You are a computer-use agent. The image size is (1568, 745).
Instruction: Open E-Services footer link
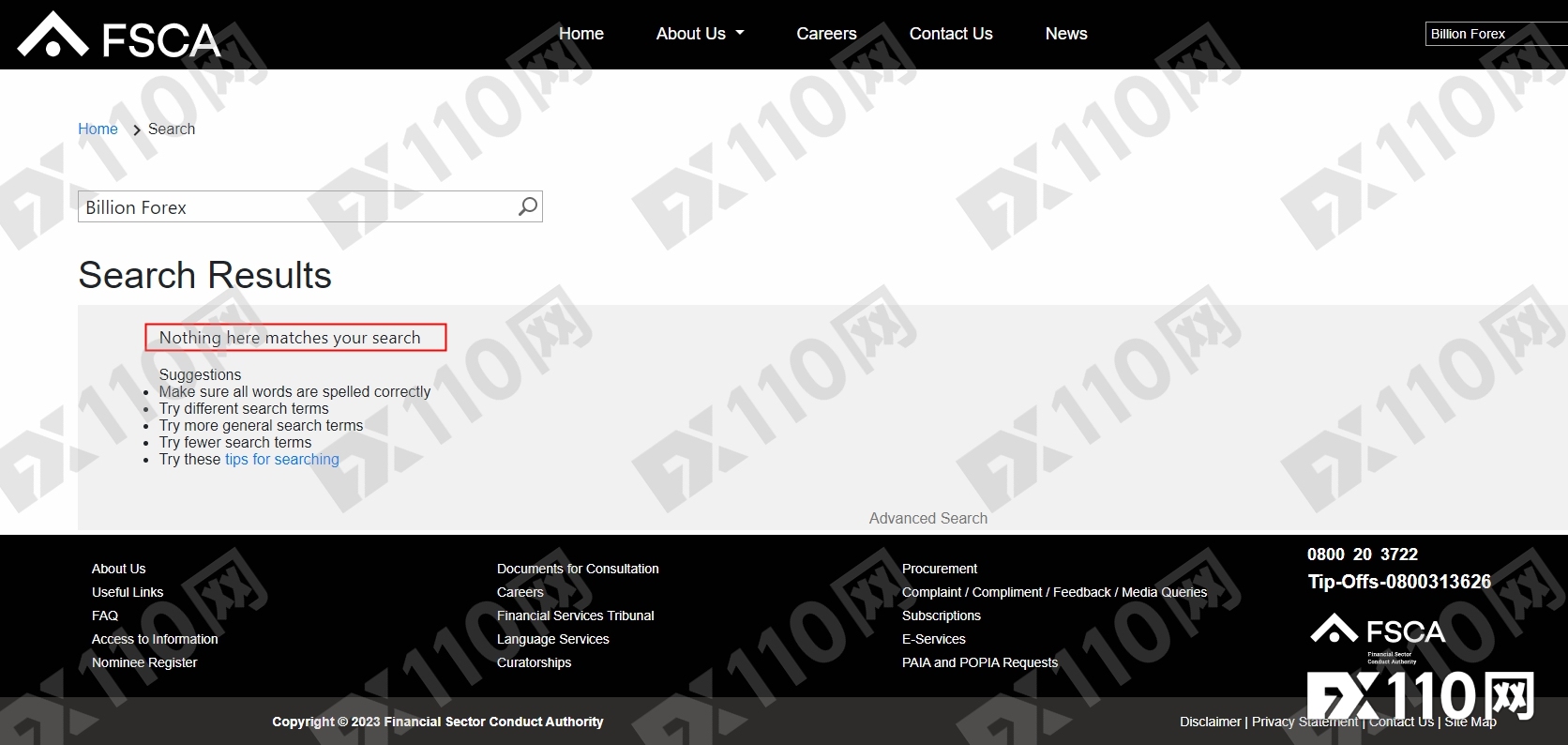934,639
